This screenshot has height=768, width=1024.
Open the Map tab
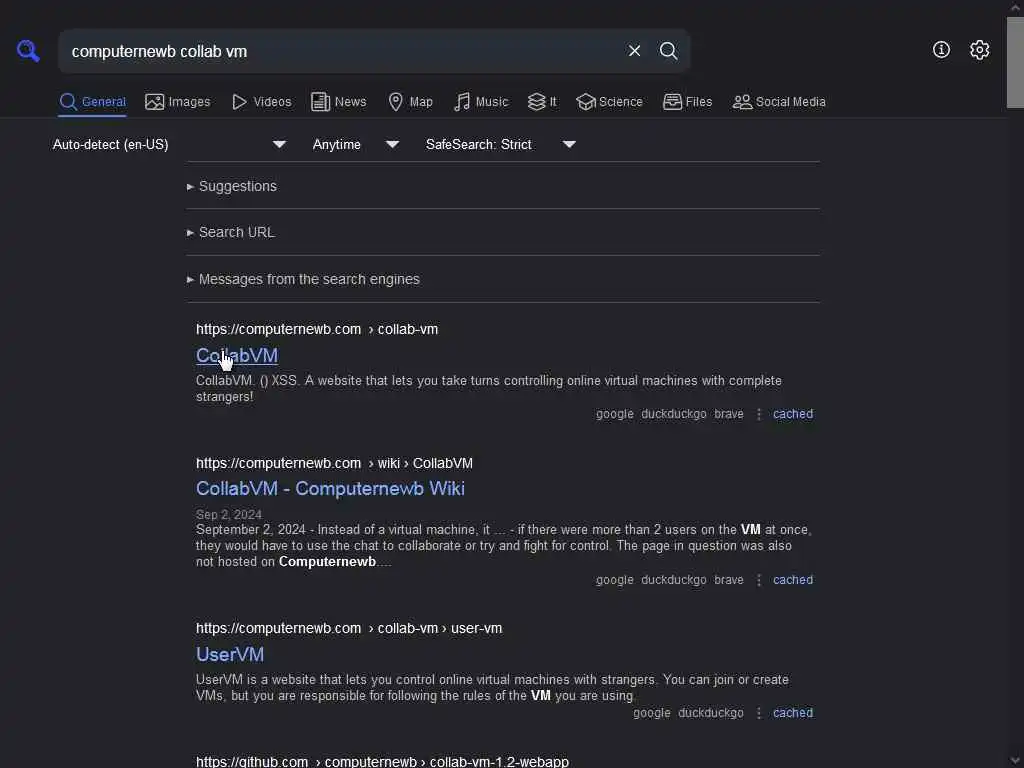click(x=410, y=102)
